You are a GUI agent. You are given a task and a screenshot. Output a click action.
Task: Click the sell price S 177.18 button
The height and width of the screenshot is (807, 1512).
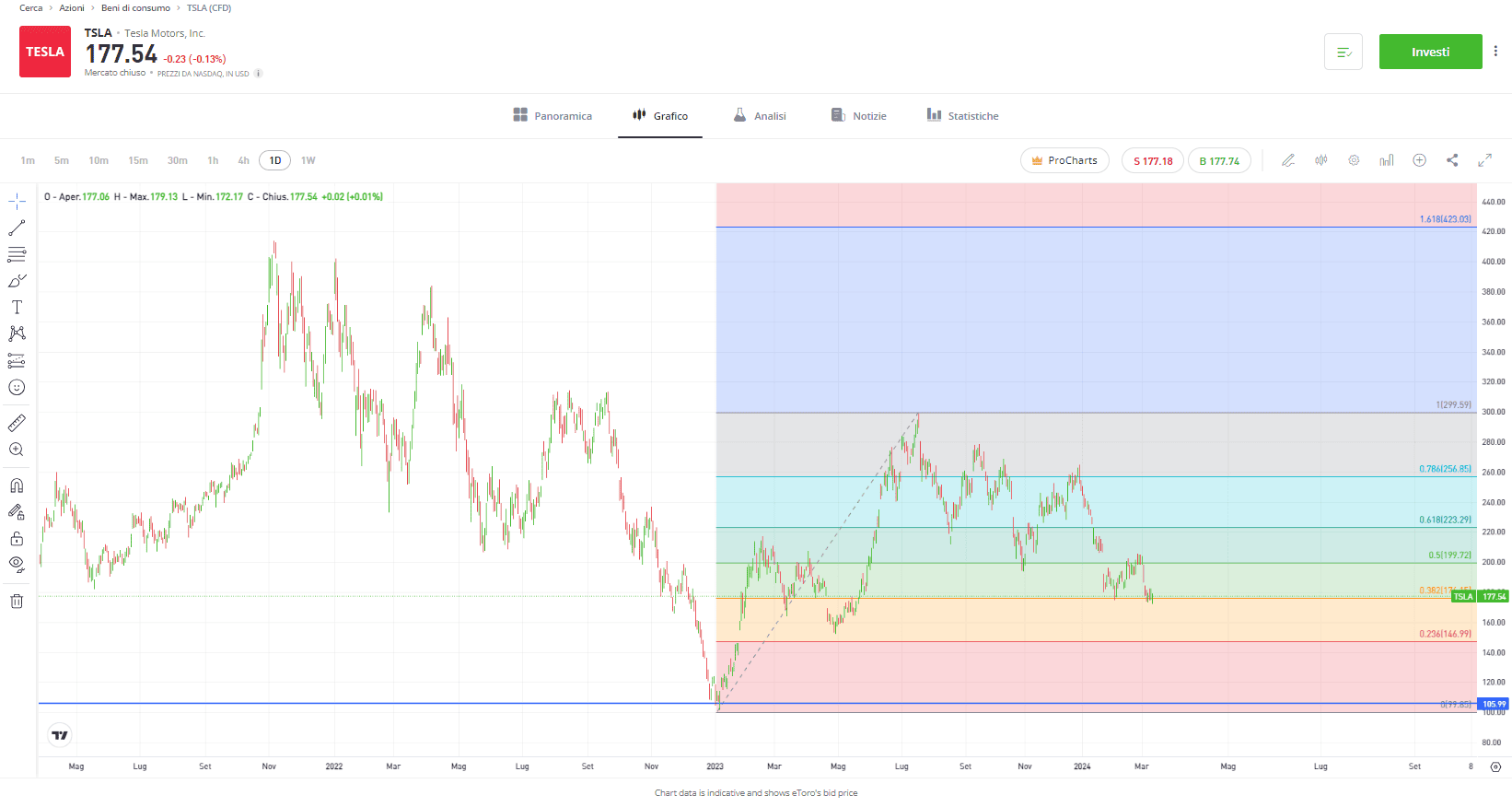pos(1153,160)
